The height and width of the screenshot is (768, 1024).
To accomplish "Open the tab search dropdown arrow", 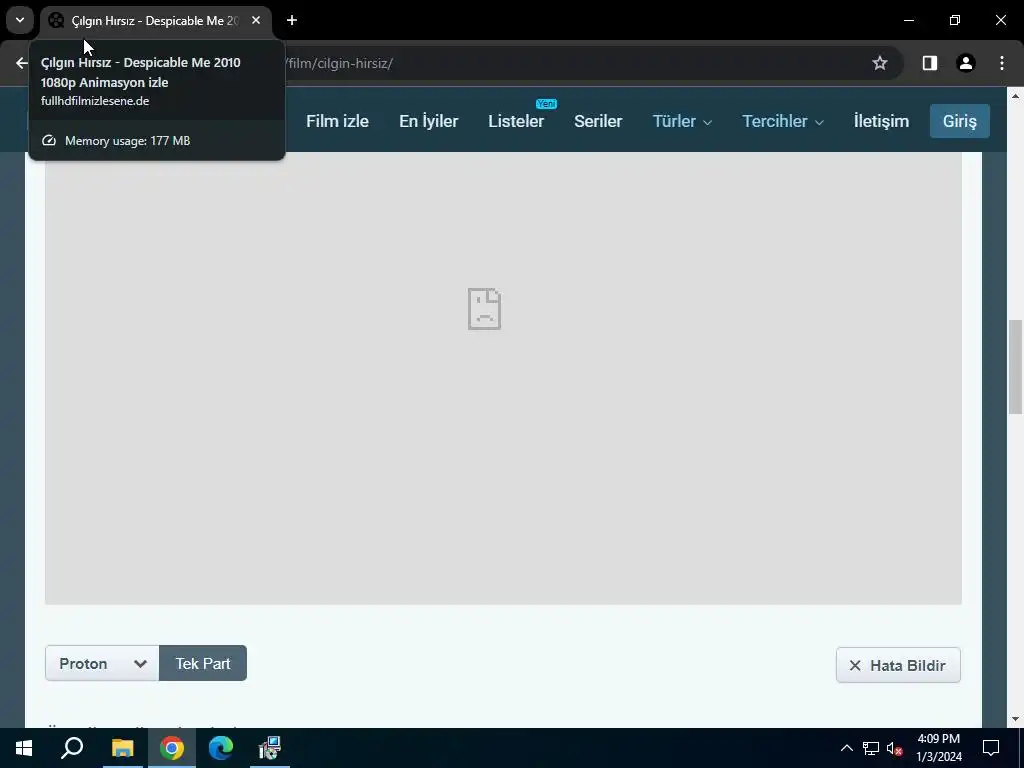I will pos(20,20).
